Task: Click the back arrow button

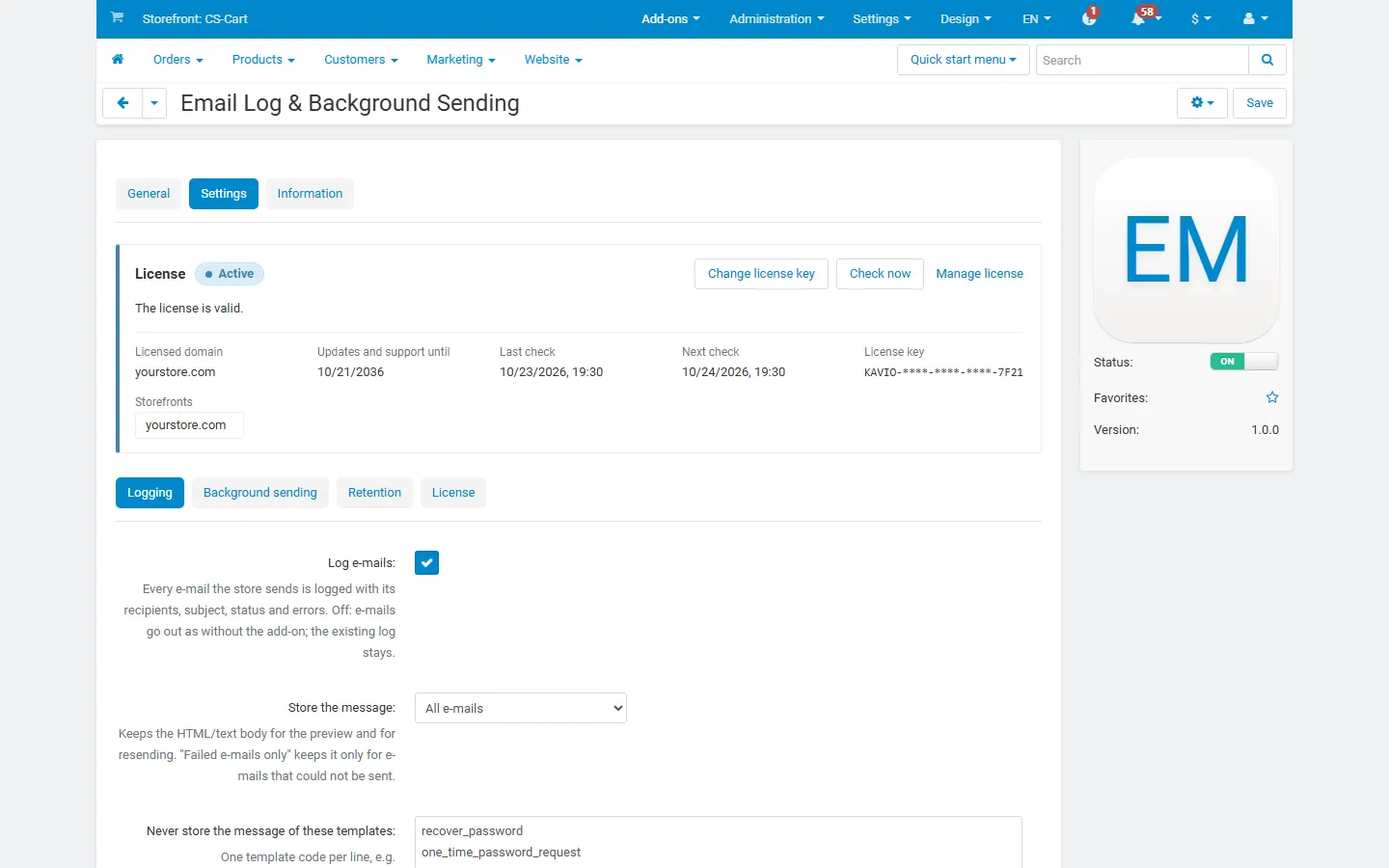Action: click(x=123, y=103)
